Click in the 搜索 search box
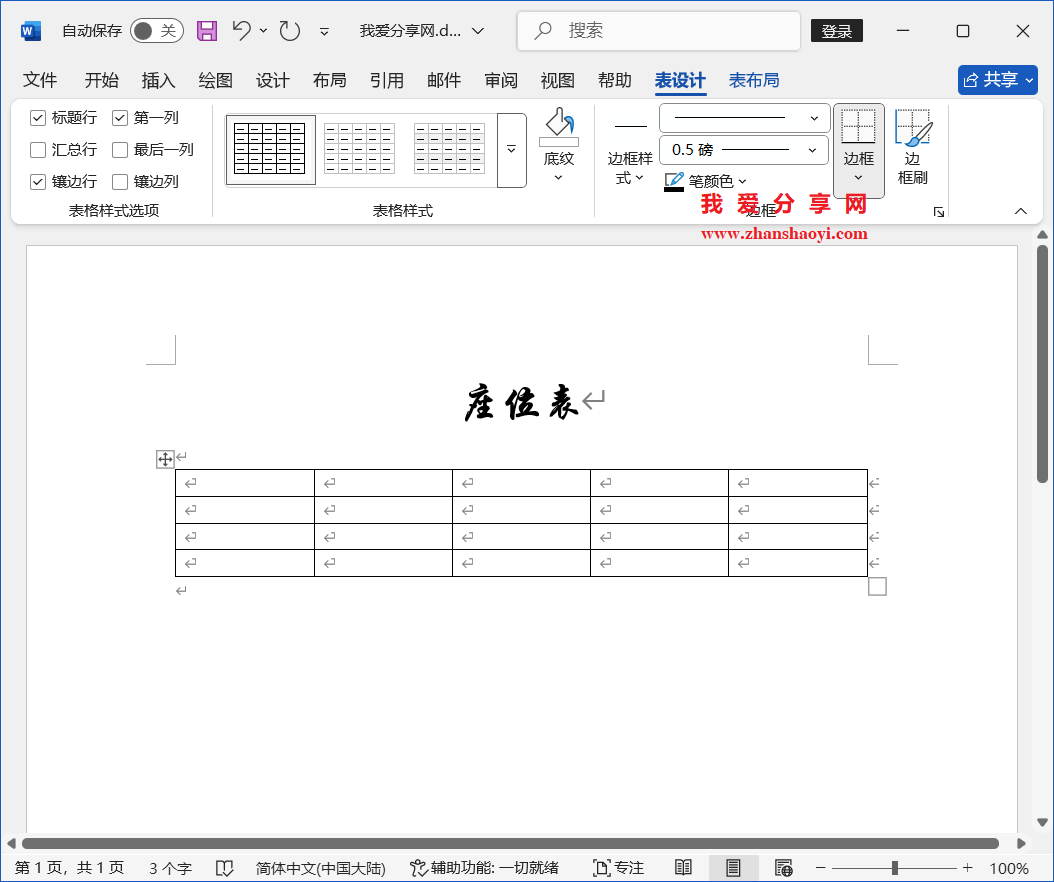Screen dimensions: 1054x882 659,31
